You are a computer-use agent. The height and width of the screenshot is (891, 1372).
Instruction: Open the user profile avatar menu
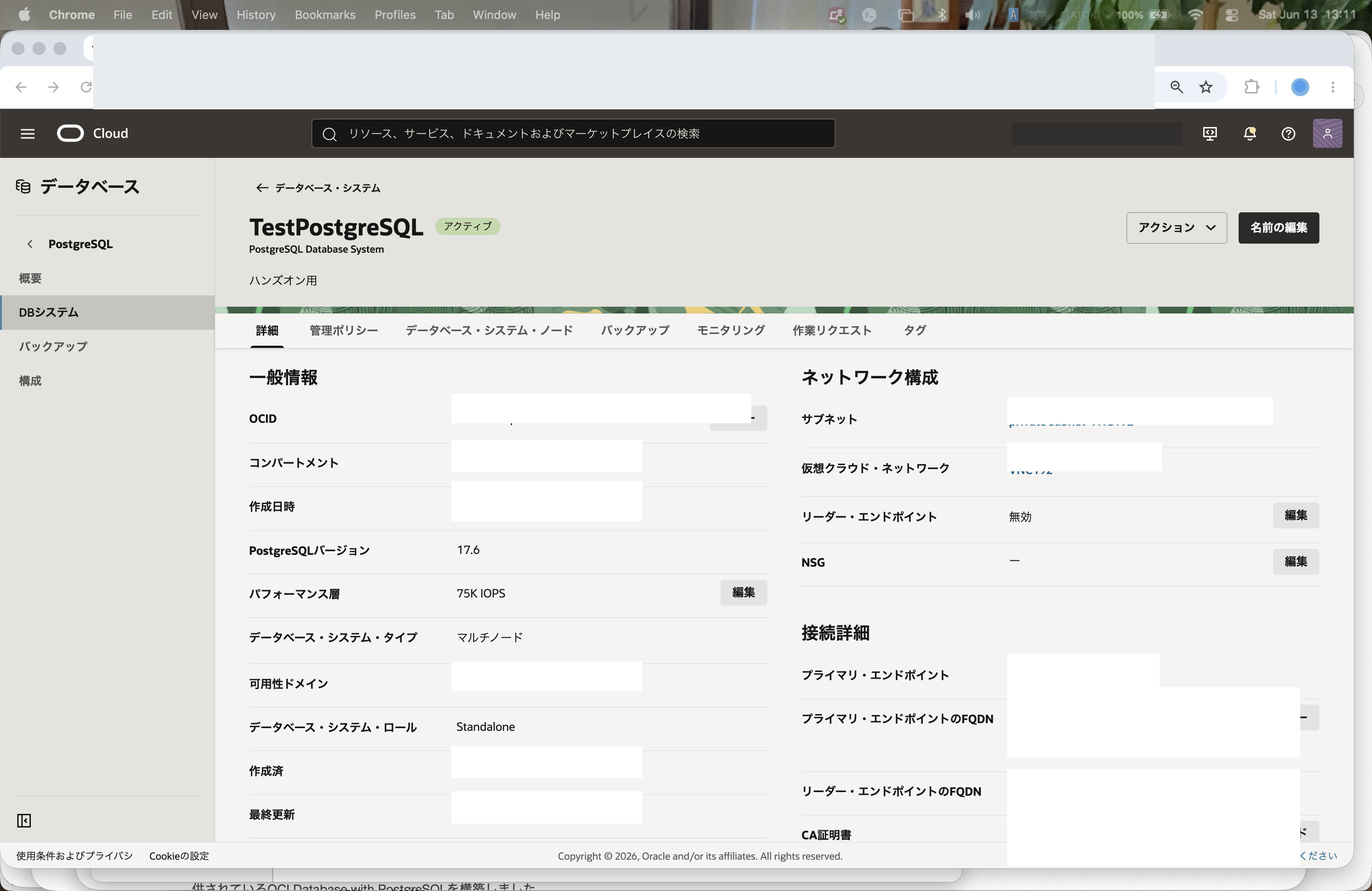[x=1327, y=134]
